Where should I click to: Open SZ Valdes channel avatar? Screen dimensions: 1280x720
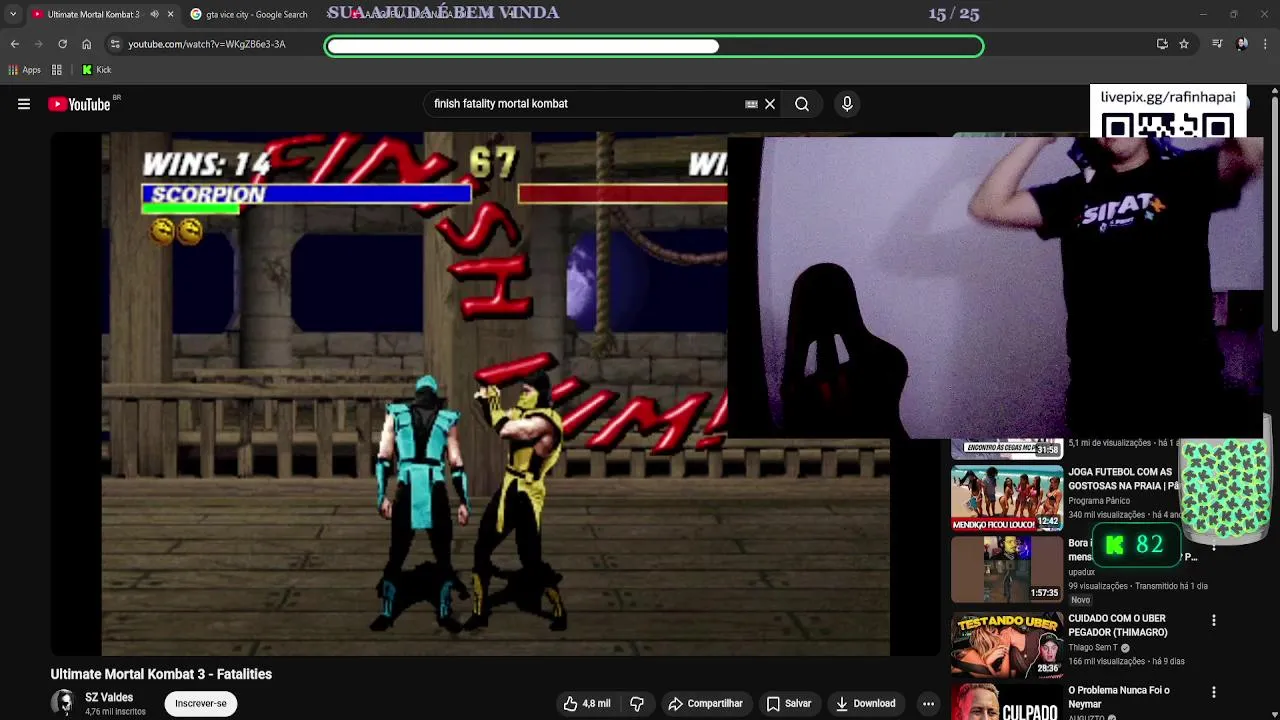(63, 703)
